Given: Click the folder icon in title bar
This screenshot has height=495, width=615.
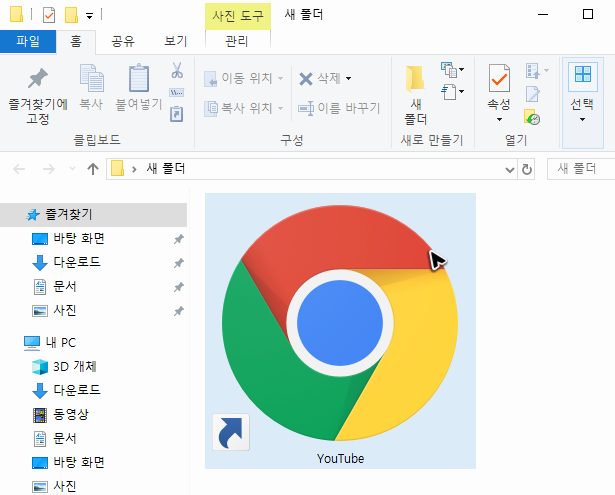Looking at the screenshot, I should pos(16,15).
